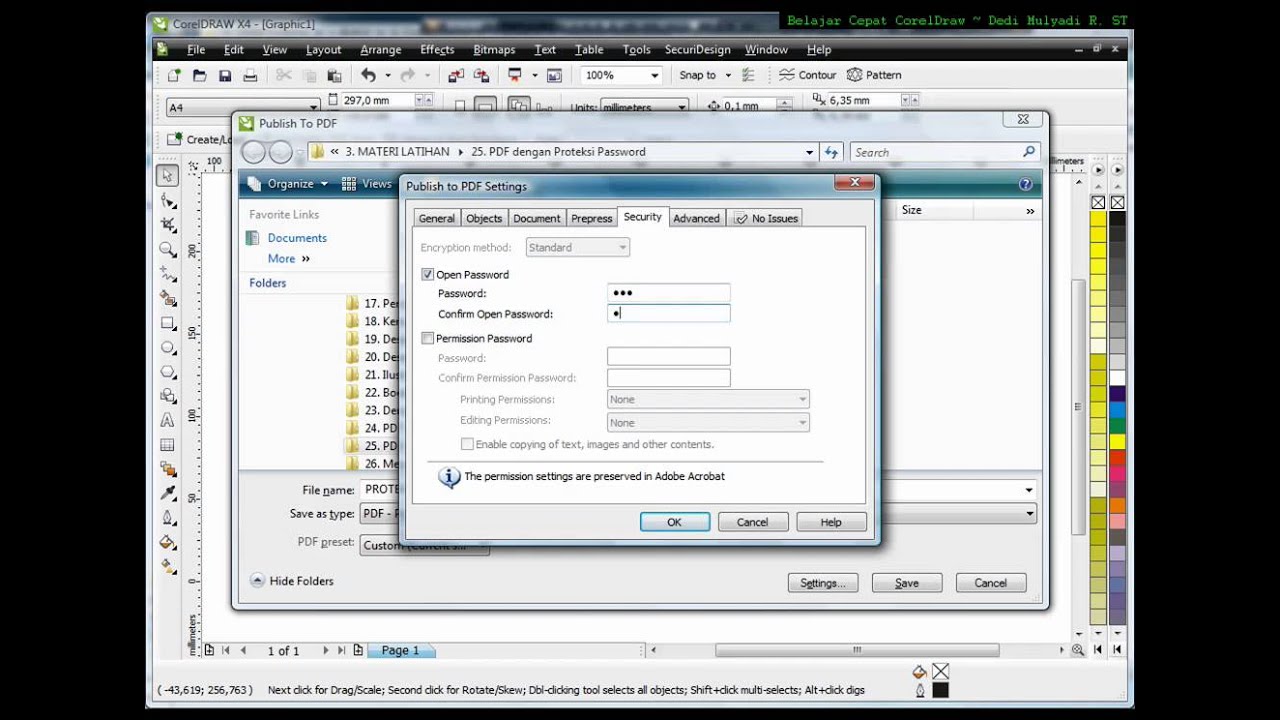Select the Shape tool in toolbox
Viewport: 1280px width, 720px height.
[x=168, y=200]
